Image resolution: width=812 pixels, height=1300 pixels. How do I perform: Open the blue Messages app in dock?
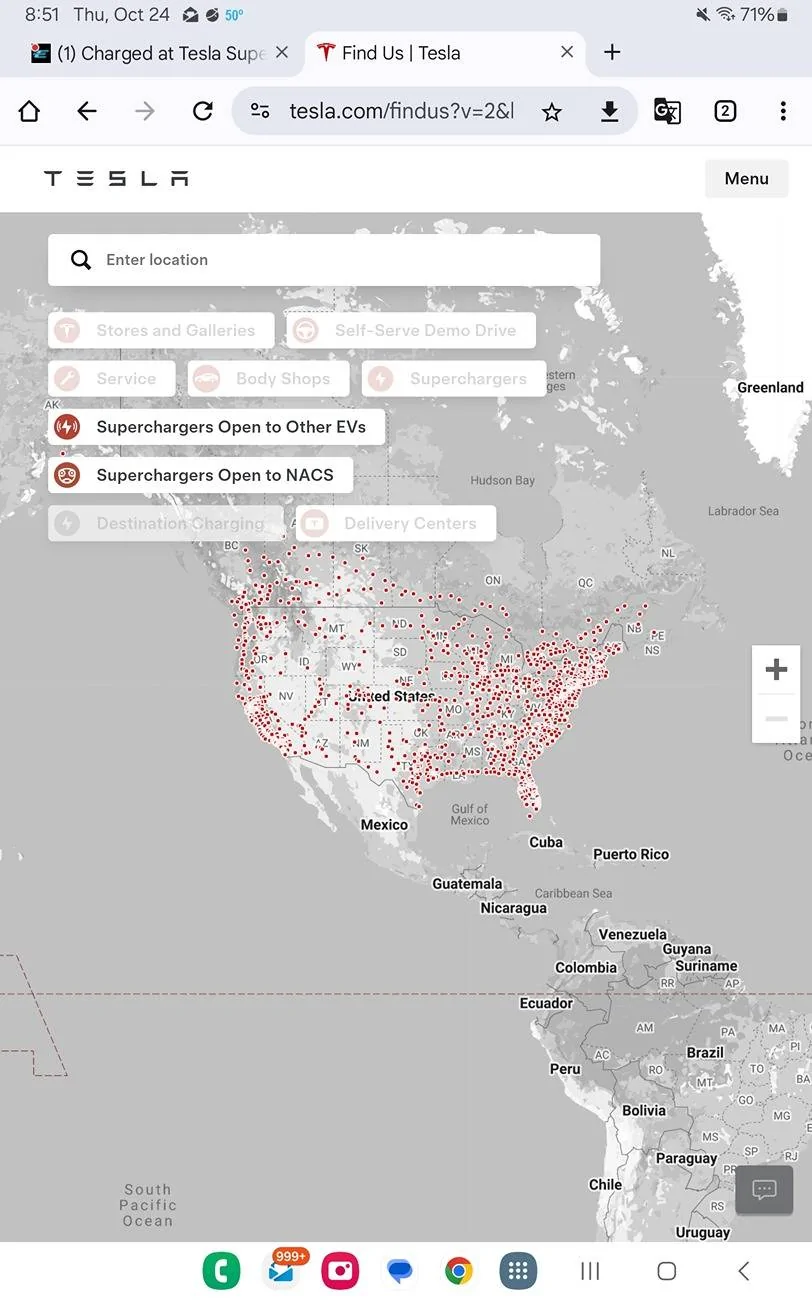pos(400,1271)
